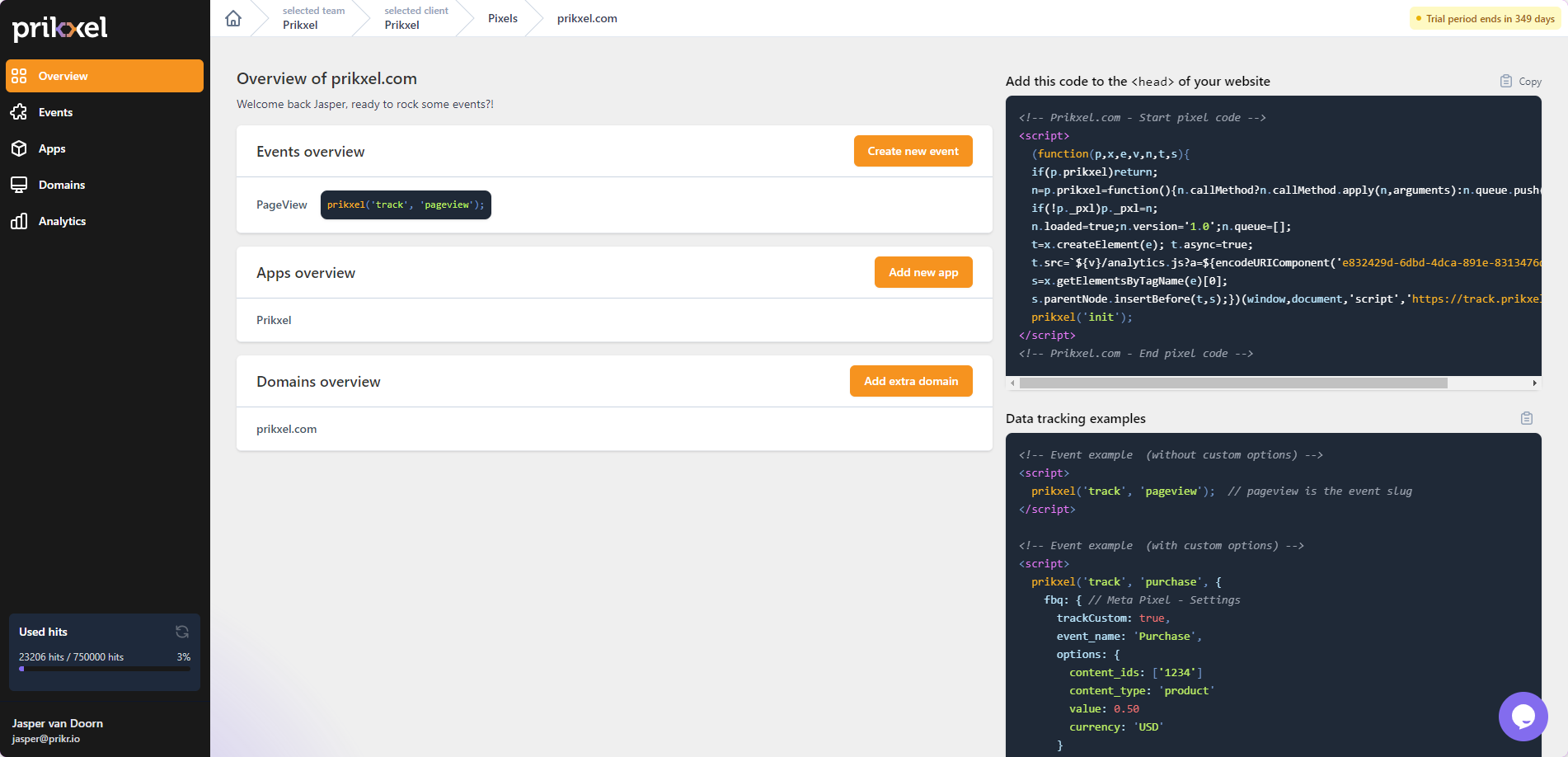Click the Prikxel logo
Image resolution: width=1568 pixels, height=757 pixels.
click(60, 28)
